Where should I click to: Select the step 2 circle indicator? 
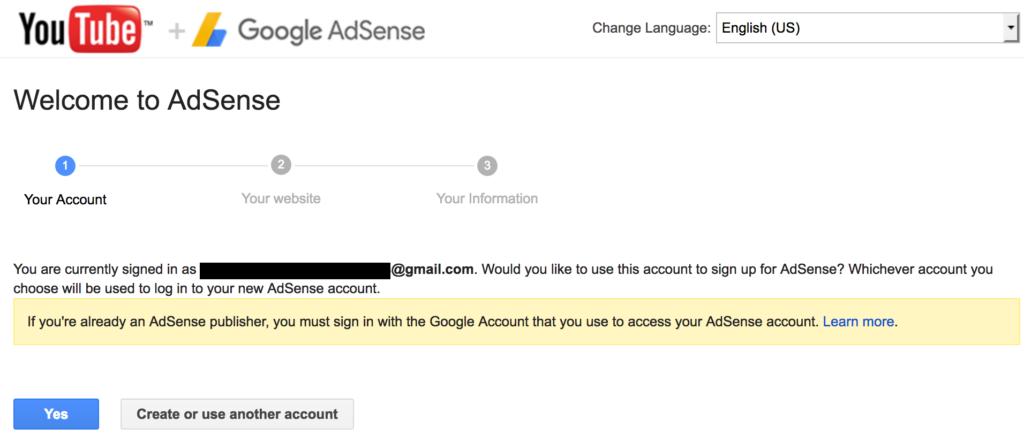point(281,166)
